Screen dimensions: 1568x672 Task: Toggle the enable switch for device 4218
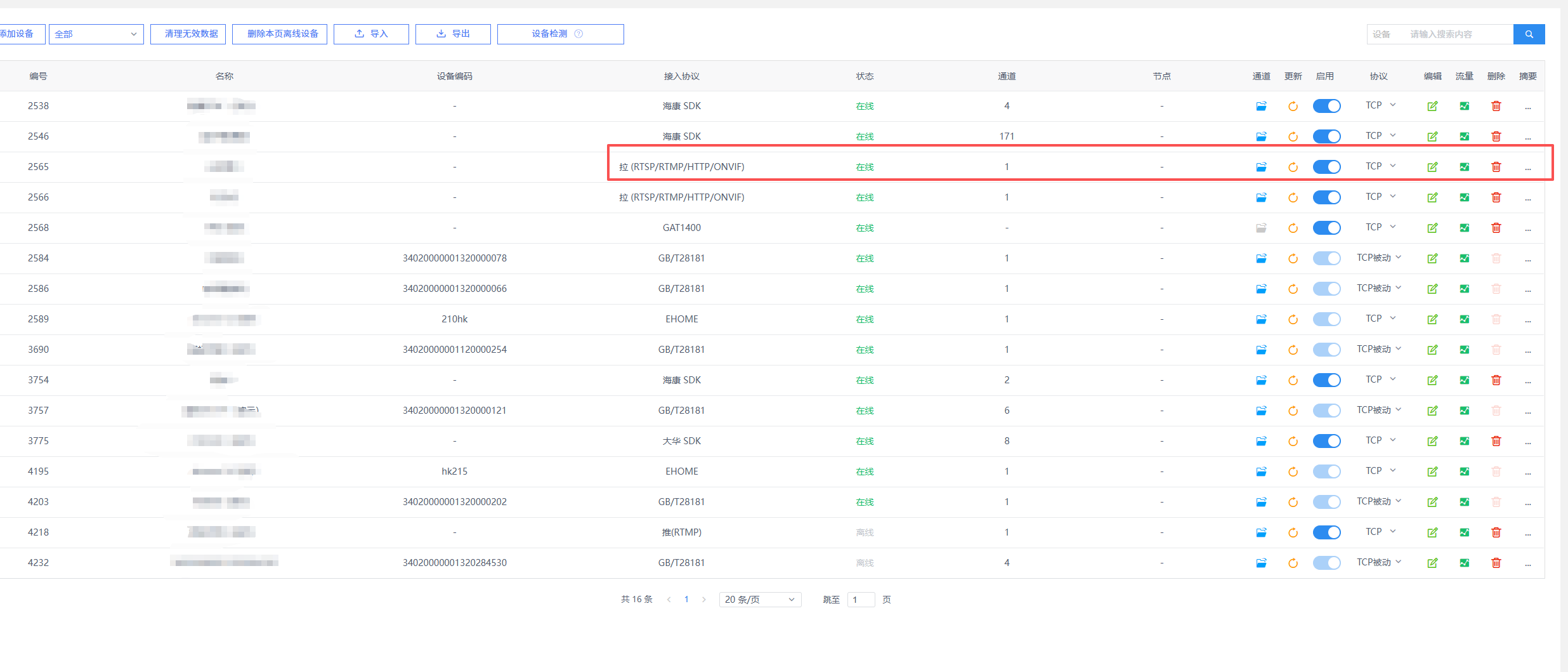point(1326,532)
